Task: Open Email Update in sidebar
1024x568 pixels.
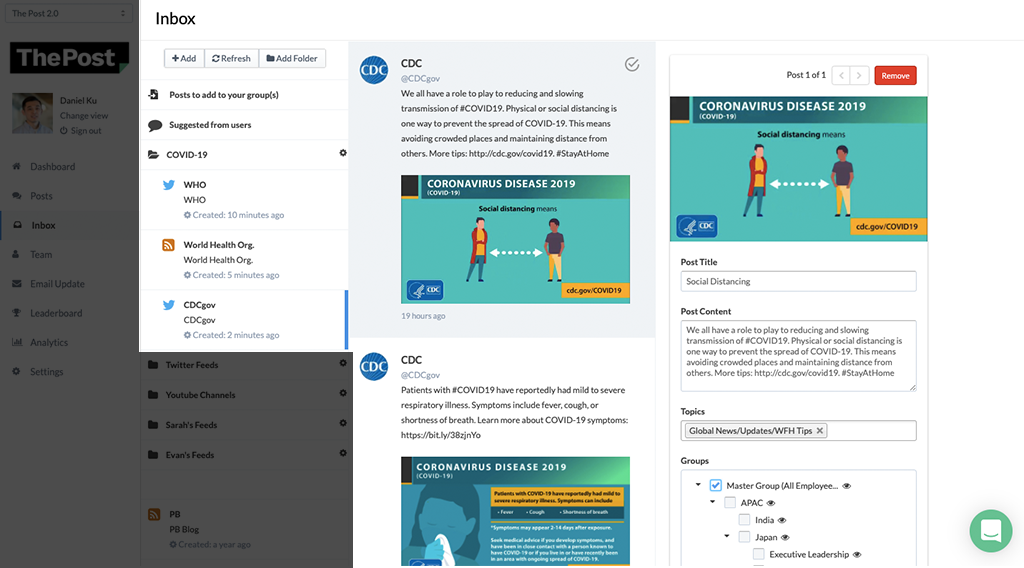Action: point(57,284)
